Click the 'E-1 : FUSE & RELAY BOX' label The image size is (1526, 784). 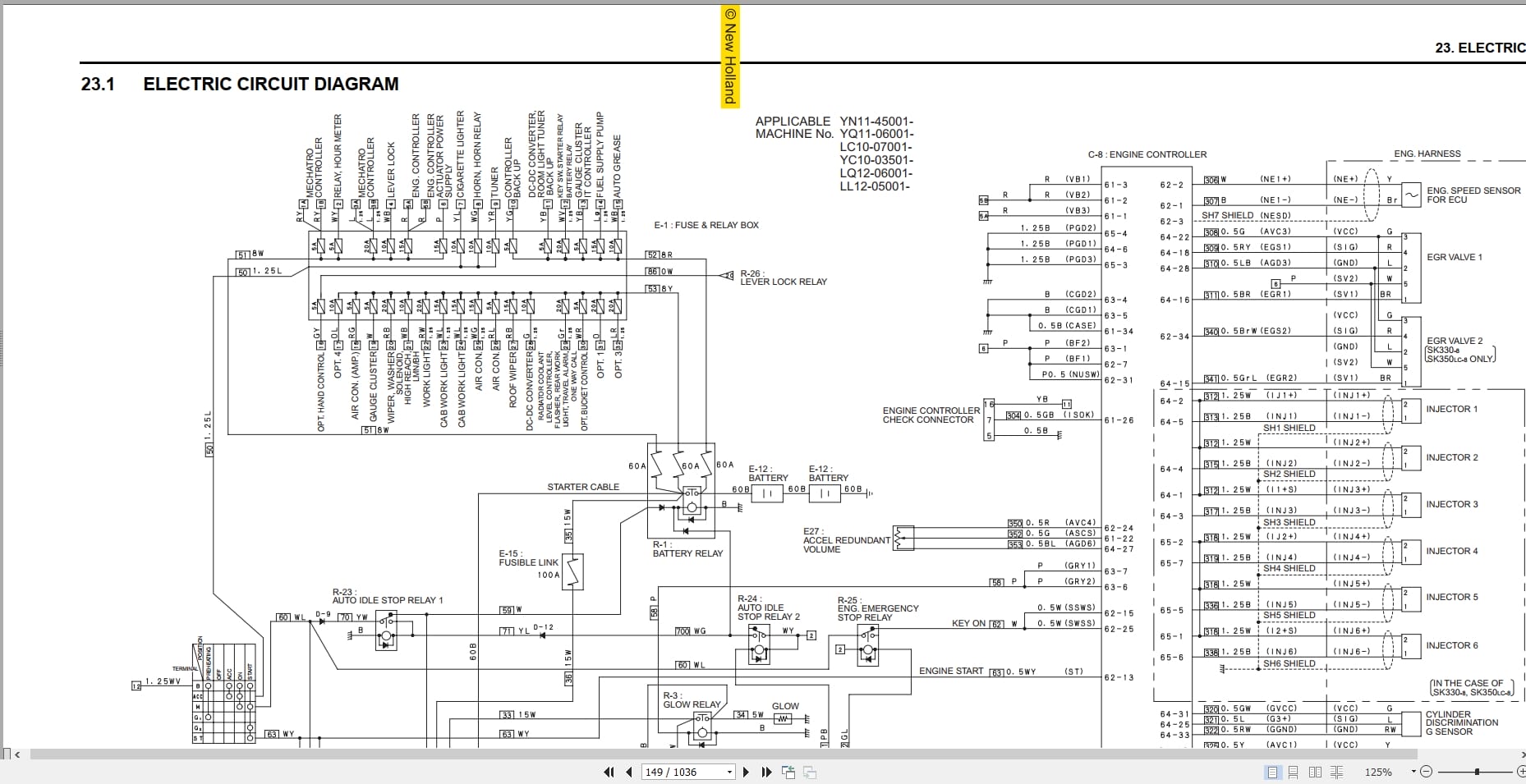pos(706,225)
